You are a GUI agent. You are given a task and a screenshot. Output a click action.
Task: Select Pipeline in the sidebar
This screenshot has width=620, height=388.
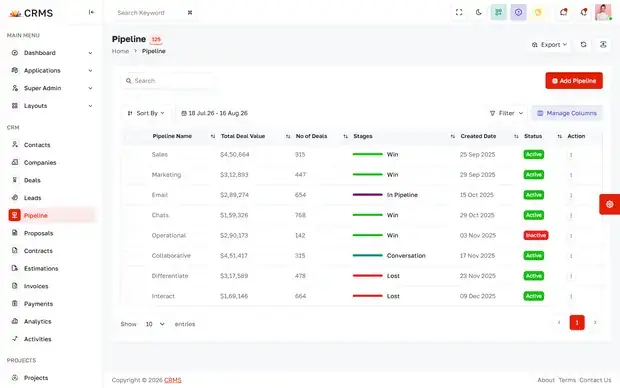(51, 216)
